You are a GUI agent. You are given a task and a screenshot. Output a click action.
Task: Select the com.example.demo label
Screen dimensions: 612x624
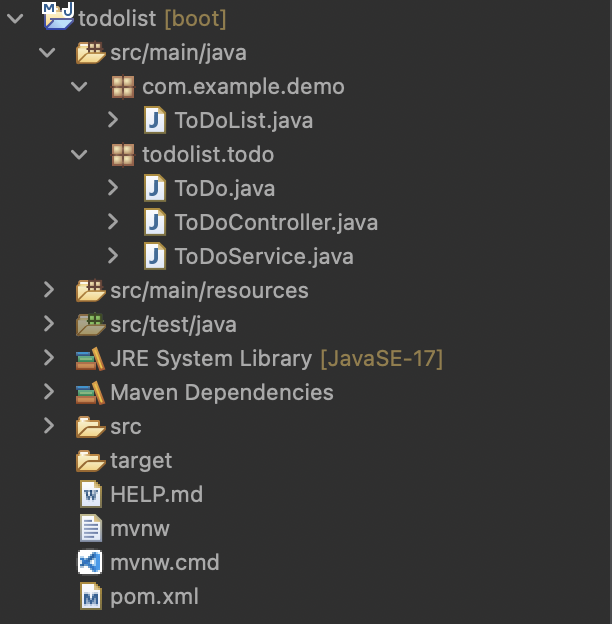(x=243, y=87)
